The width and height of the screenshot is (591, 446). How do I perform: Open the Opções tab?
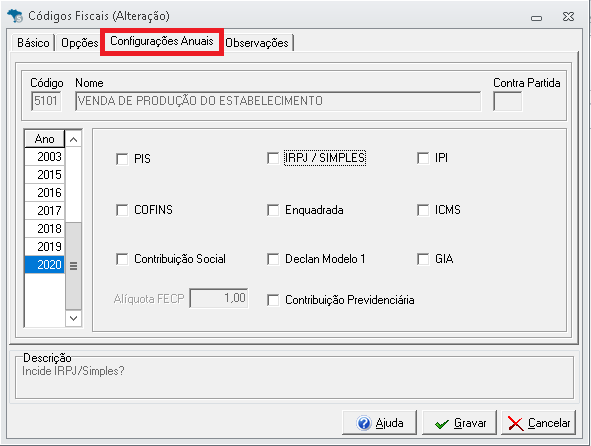pos(80,43)
